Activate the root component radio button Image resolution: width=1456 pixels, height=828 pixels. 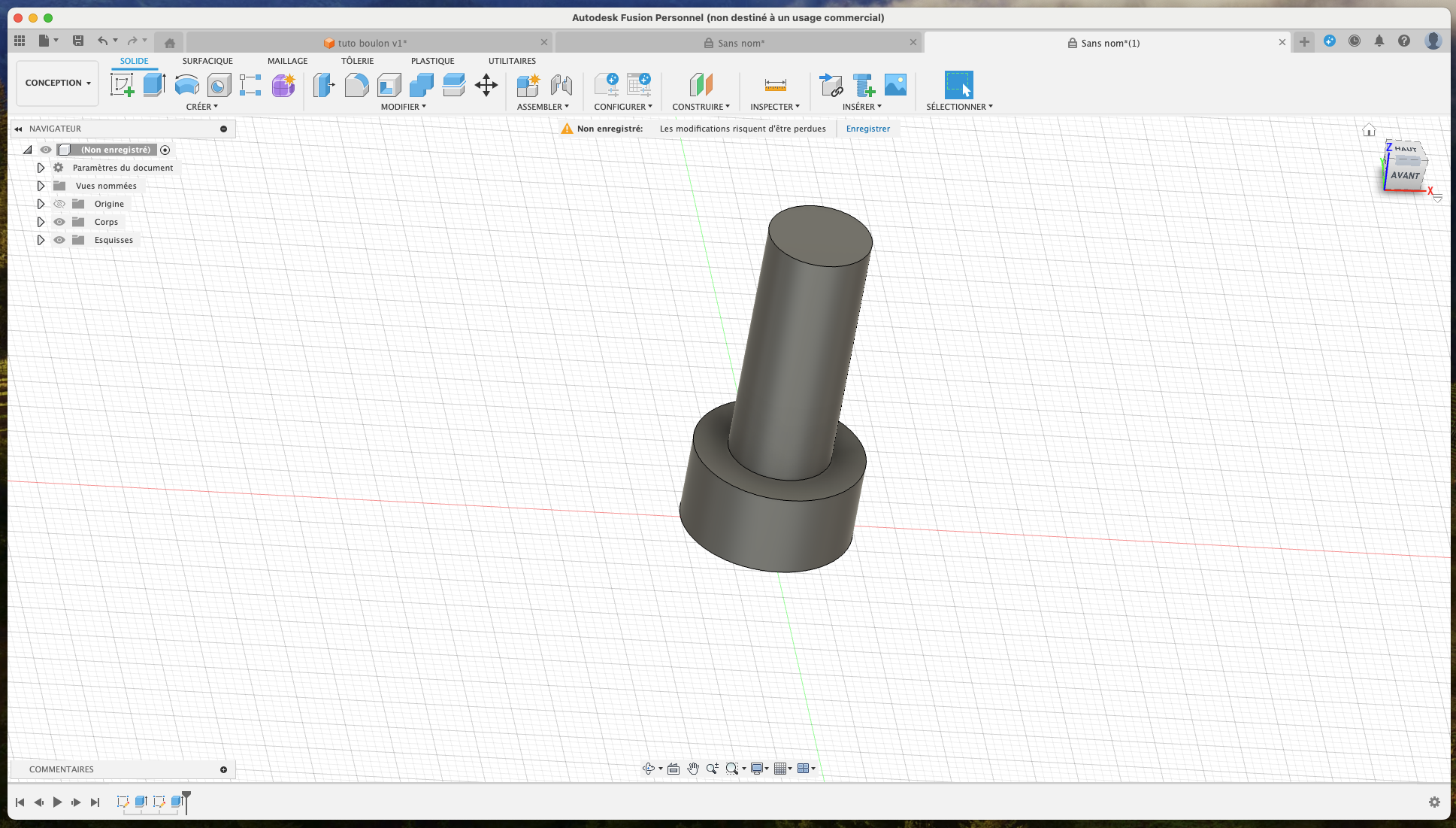pos(165,150)
